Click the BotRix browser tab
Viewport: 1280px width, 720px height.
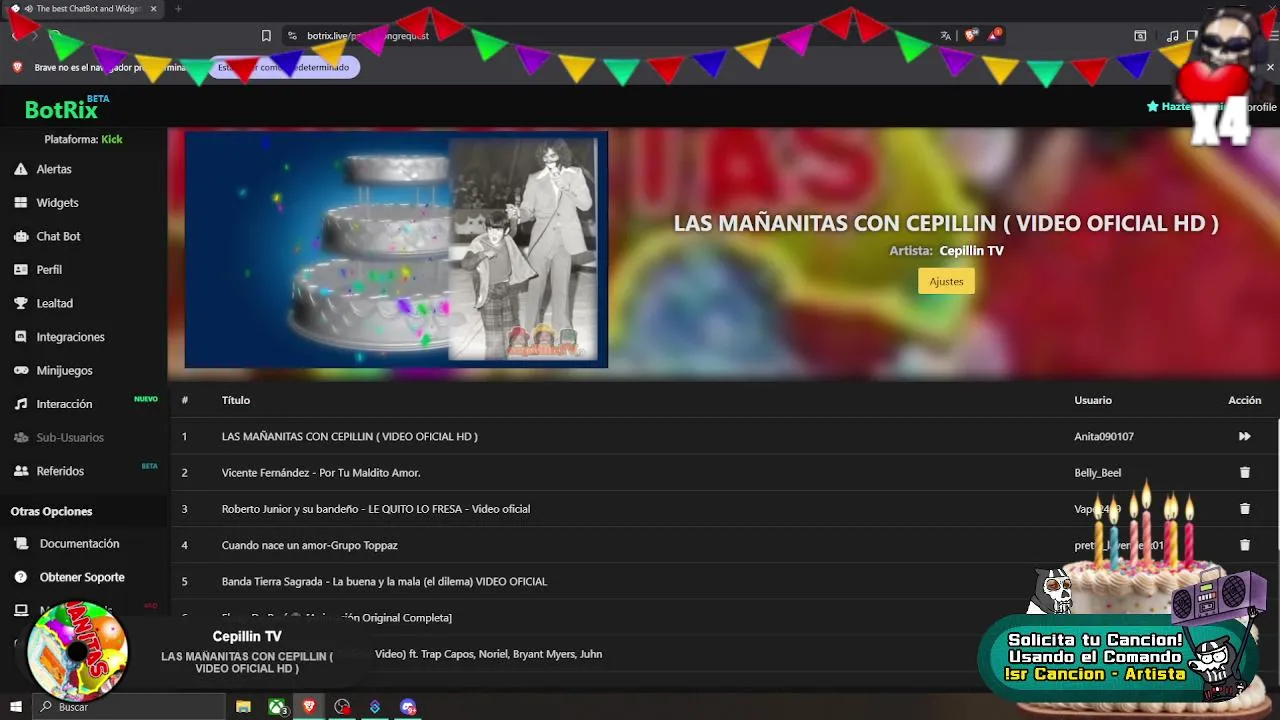click(85, 9)
